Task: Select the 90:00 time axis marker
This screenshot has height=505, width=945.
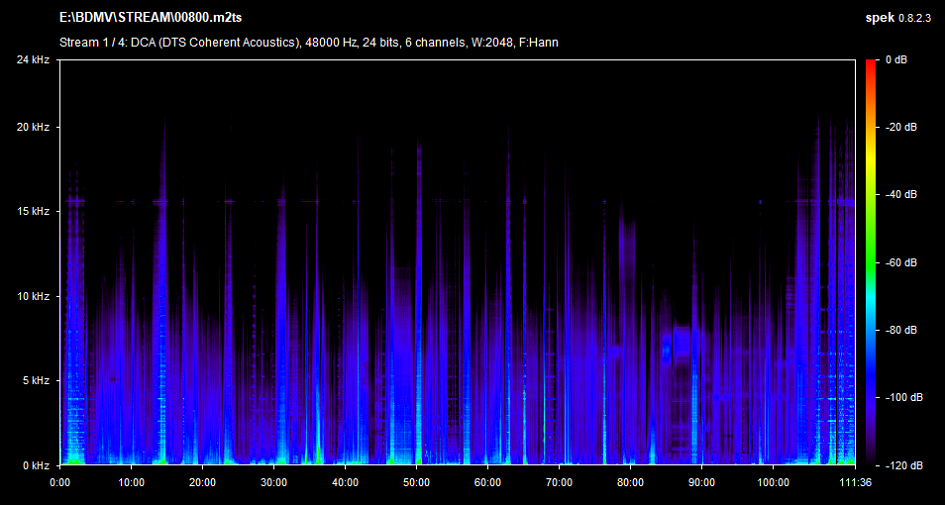Action: pos(702,482)
